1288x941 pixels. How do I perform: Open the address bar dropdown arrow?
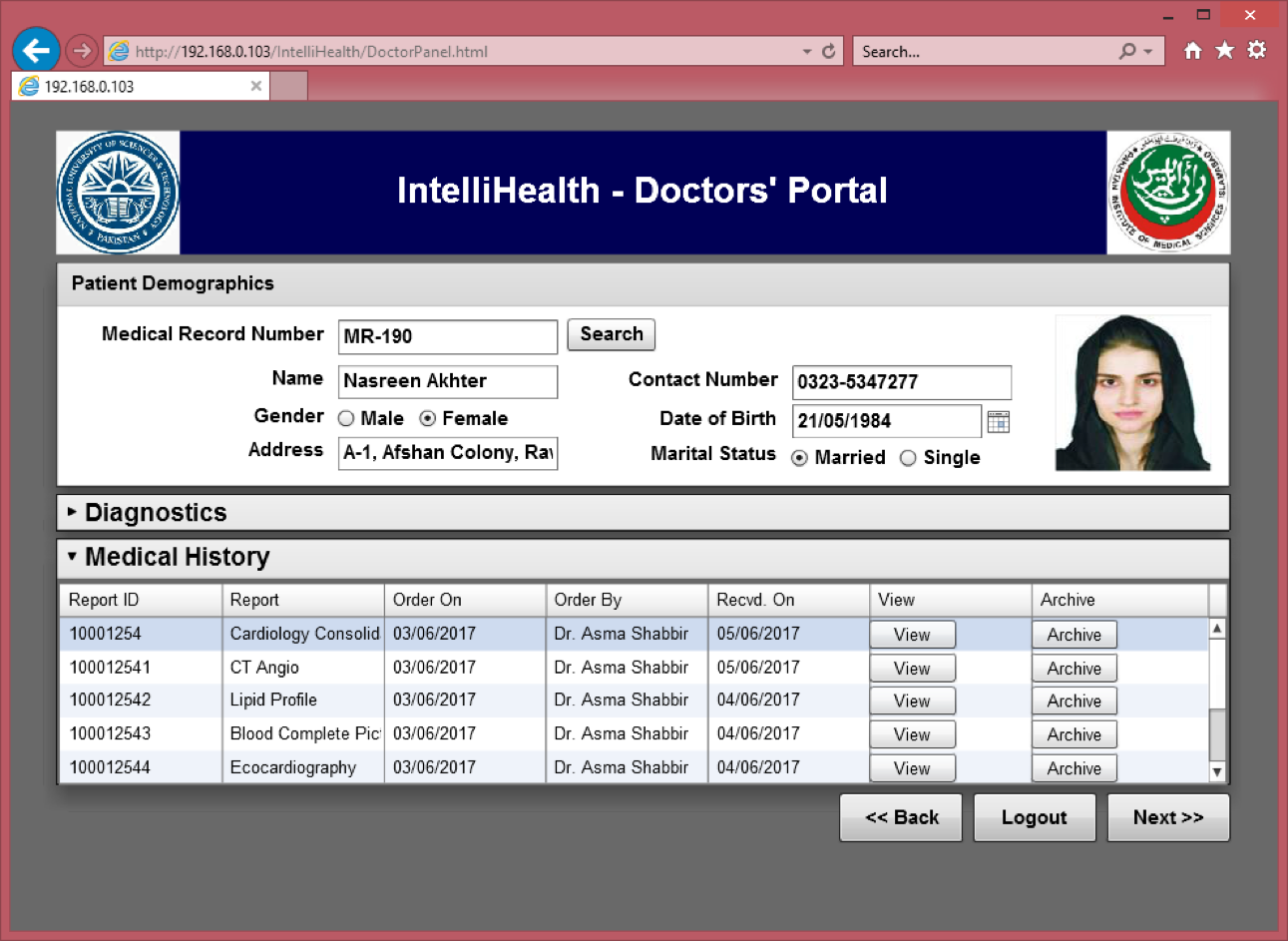807,52
